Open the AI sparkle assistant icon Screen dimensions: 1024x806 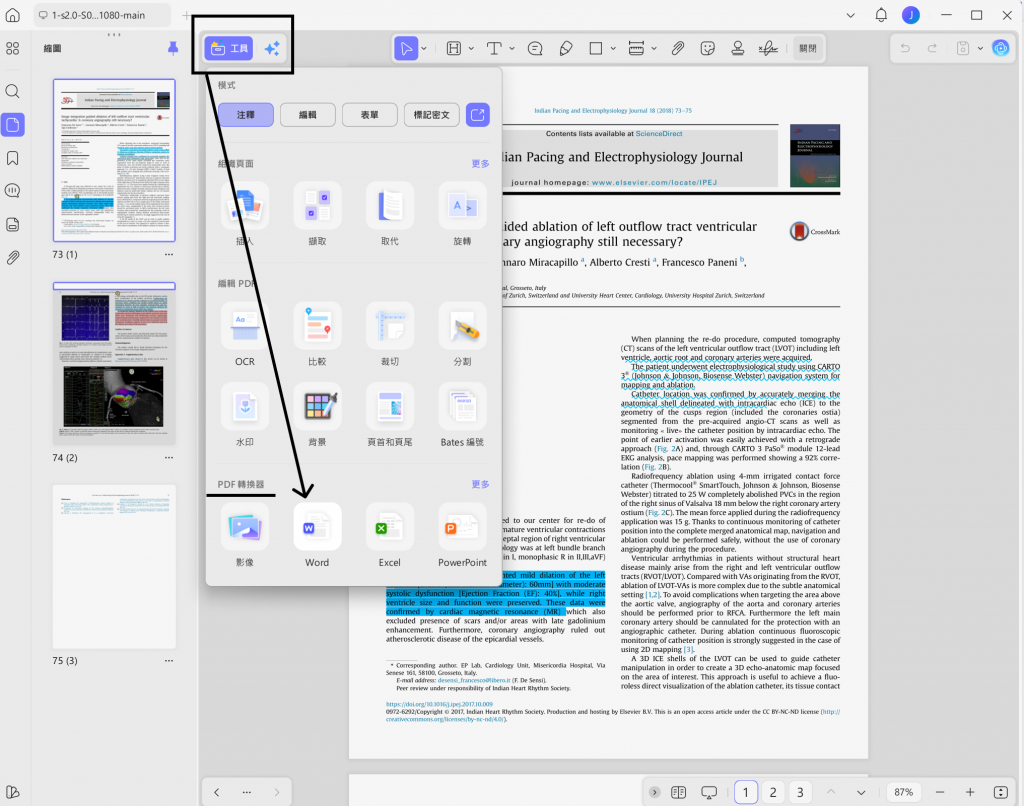coord(272,48)
